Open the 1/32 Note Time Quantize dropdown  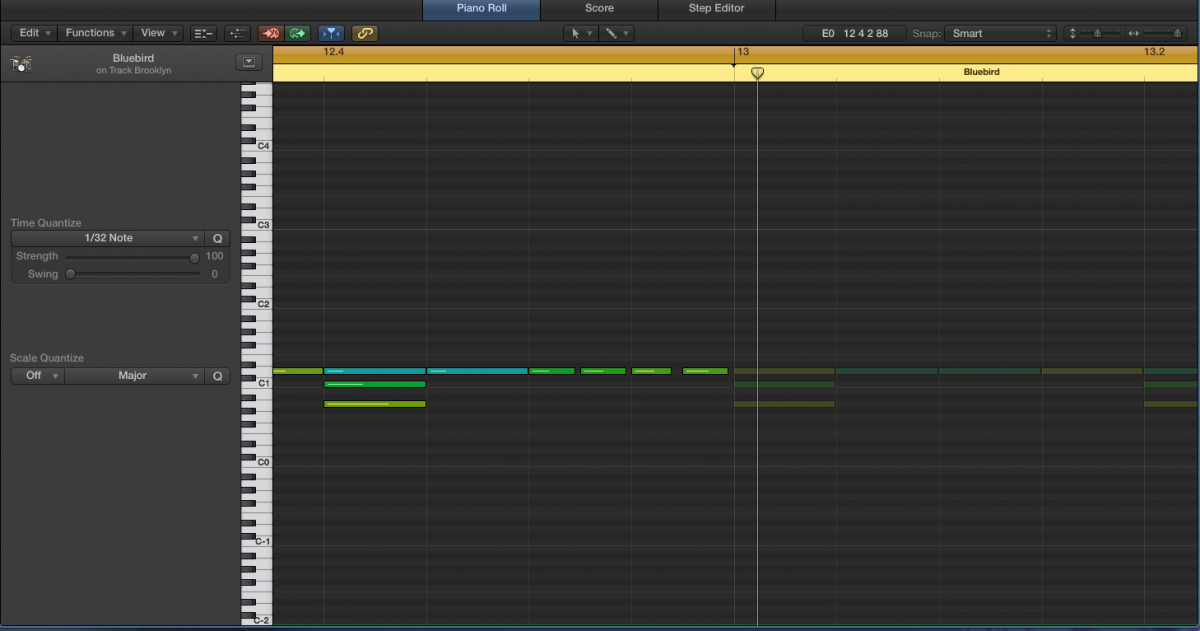tap(108, 238)
